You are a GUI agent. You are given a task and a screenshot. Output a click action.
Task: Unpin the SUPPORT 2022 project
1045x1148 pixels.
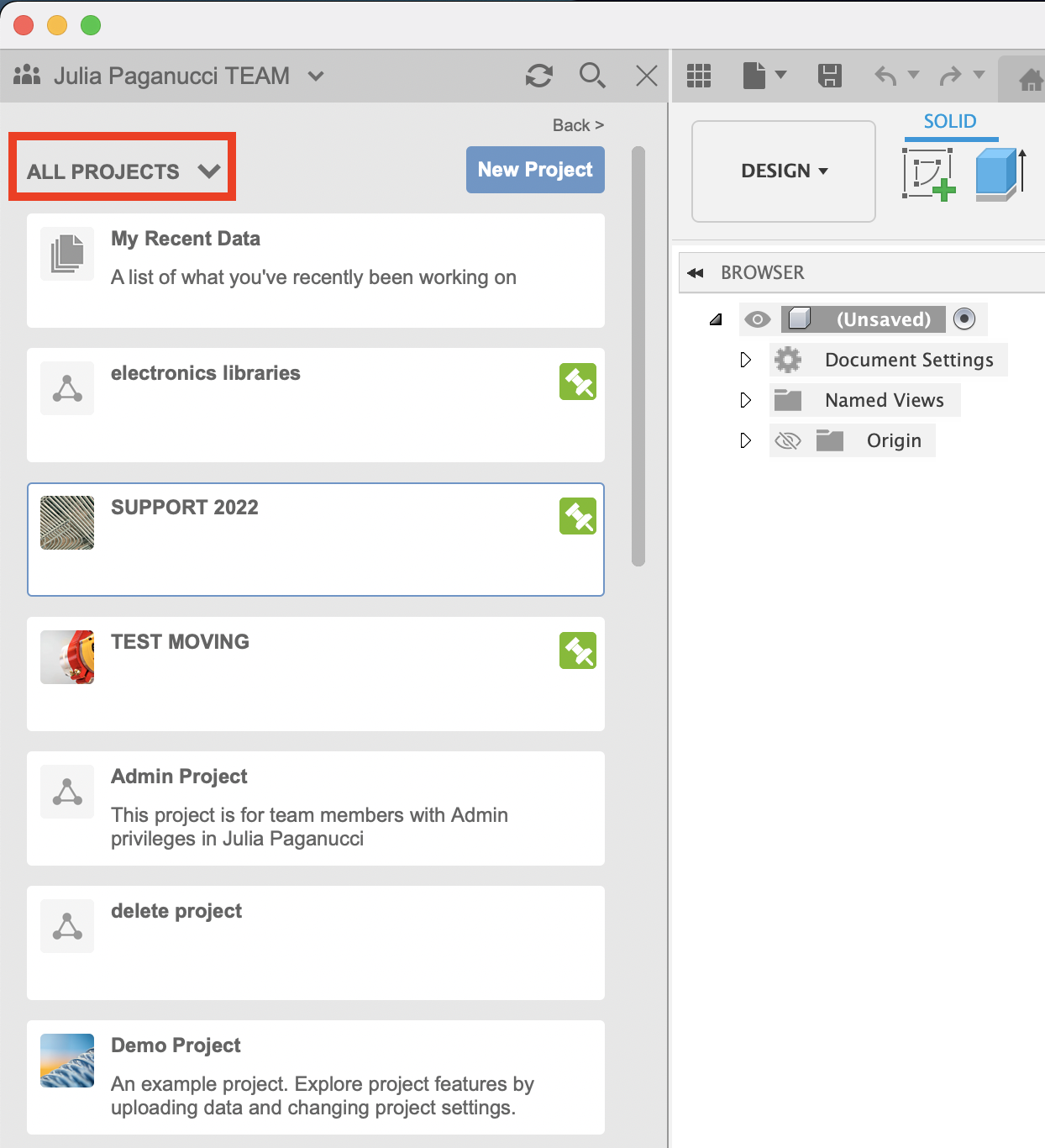coord(578,516)
